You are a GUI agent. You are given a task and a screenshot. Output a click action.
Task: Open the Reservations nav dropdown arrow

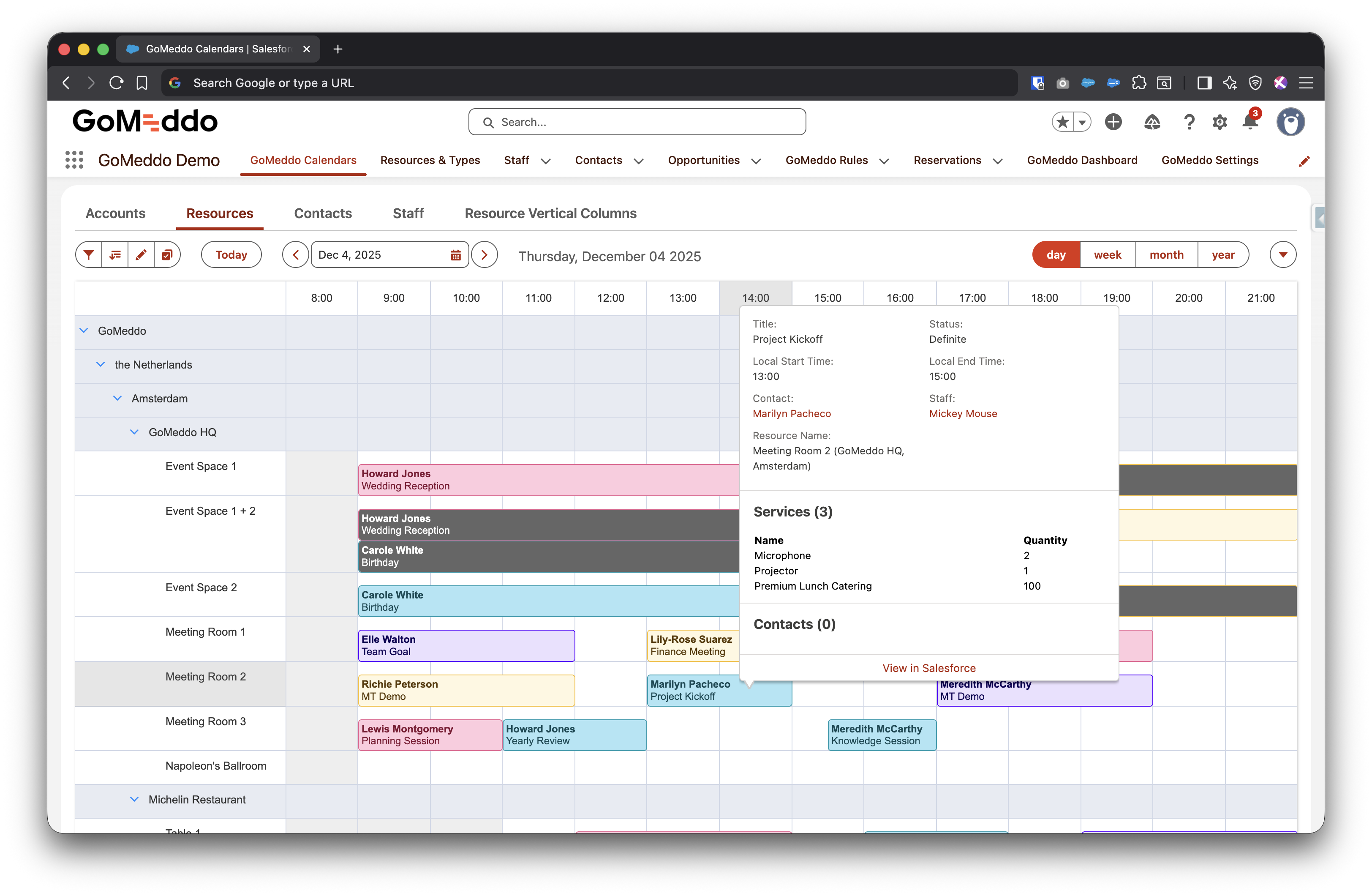click(997, 161)
